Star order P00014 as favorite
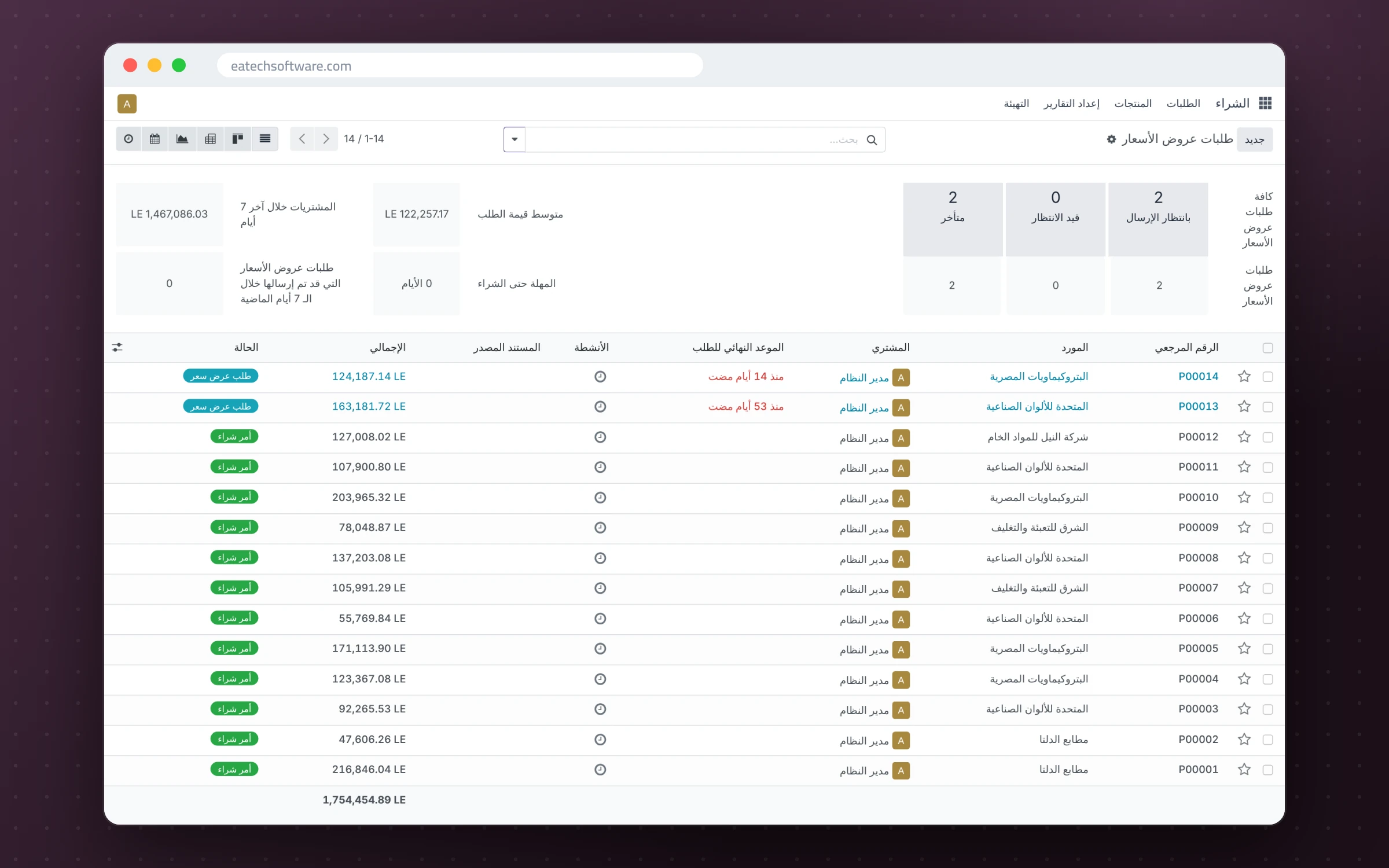Screen dimensions: 1389x868 (1244, 376)
